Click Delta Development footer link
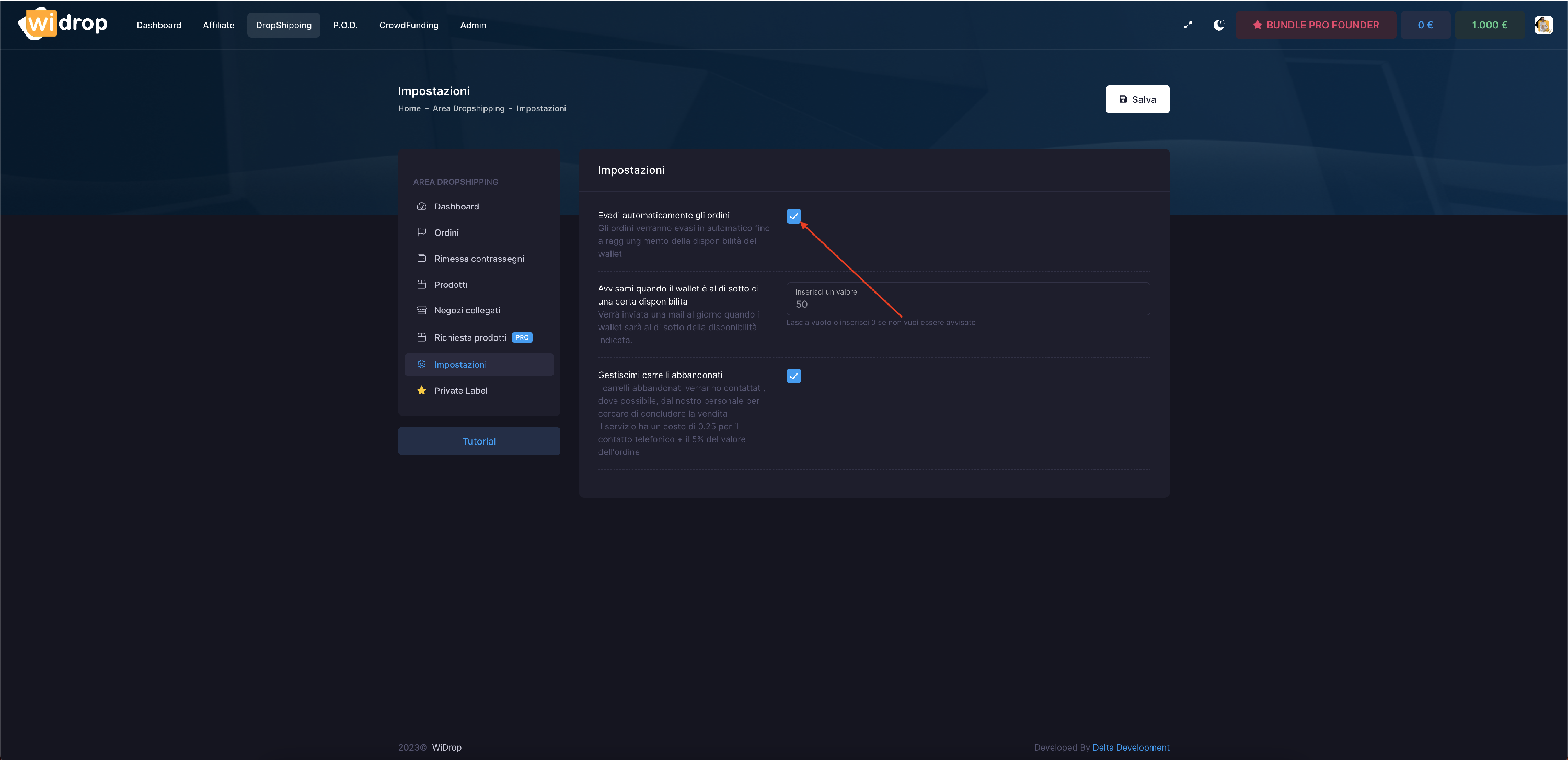 [1131, 747]
